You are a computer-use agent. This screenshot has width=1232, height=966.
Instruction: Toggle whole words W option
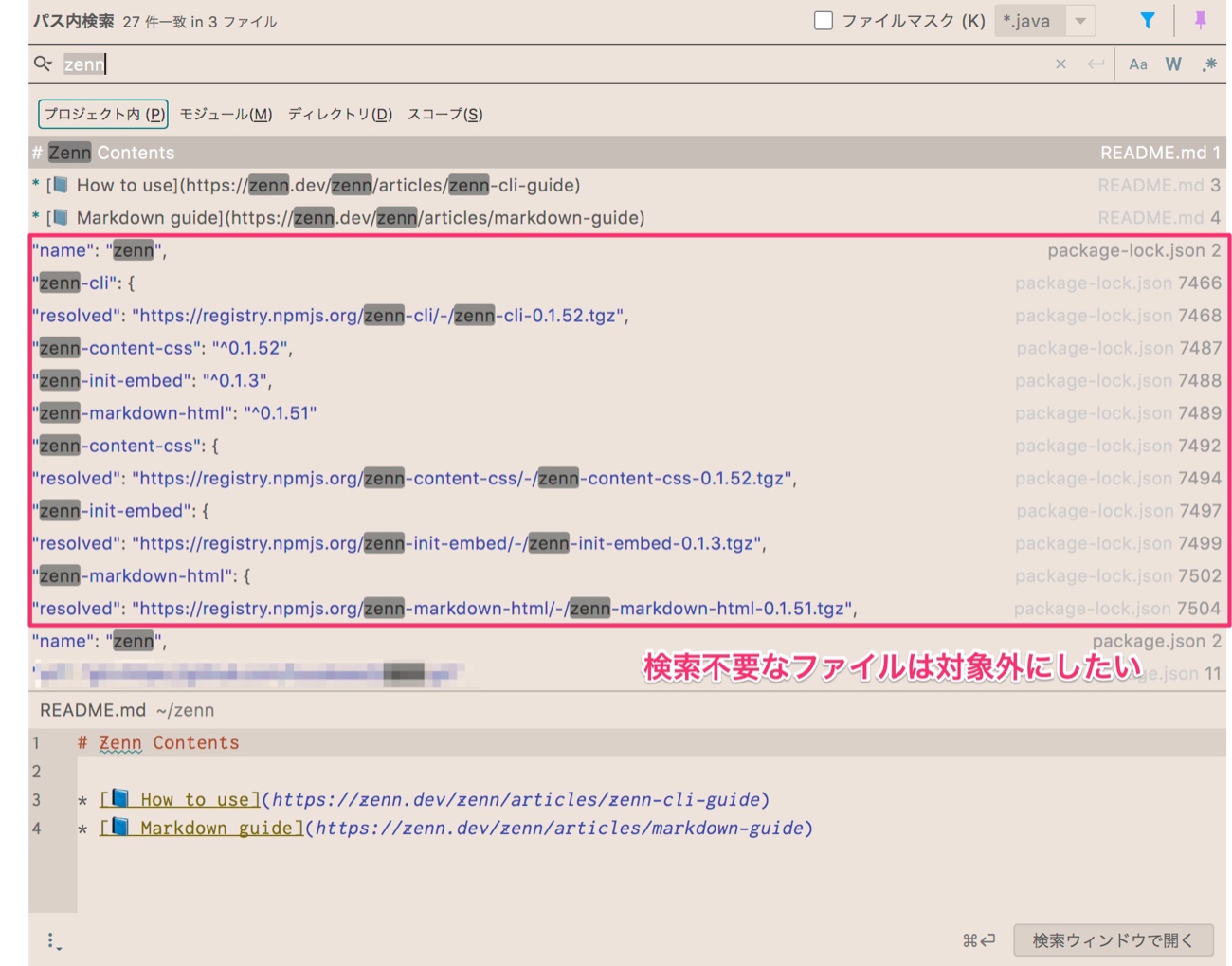point(1173,64)
